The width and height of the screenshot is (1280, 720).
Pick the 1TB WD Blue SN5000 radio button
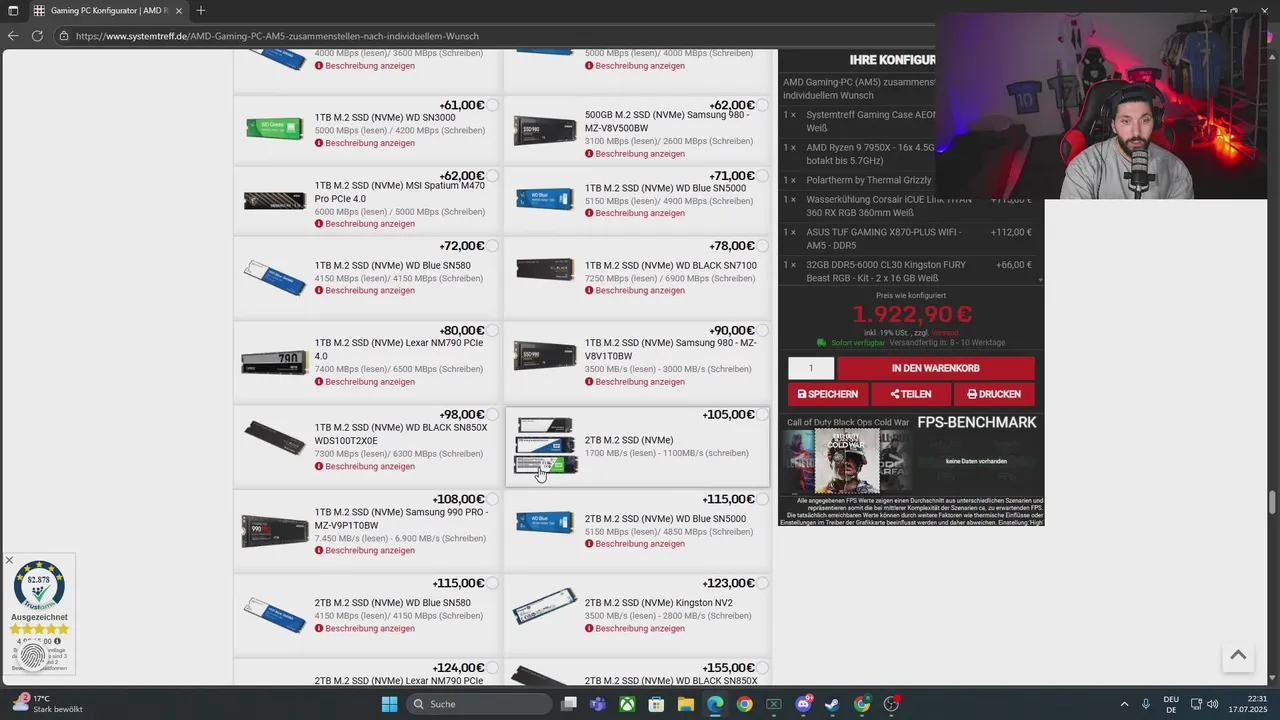click(762, 176)
